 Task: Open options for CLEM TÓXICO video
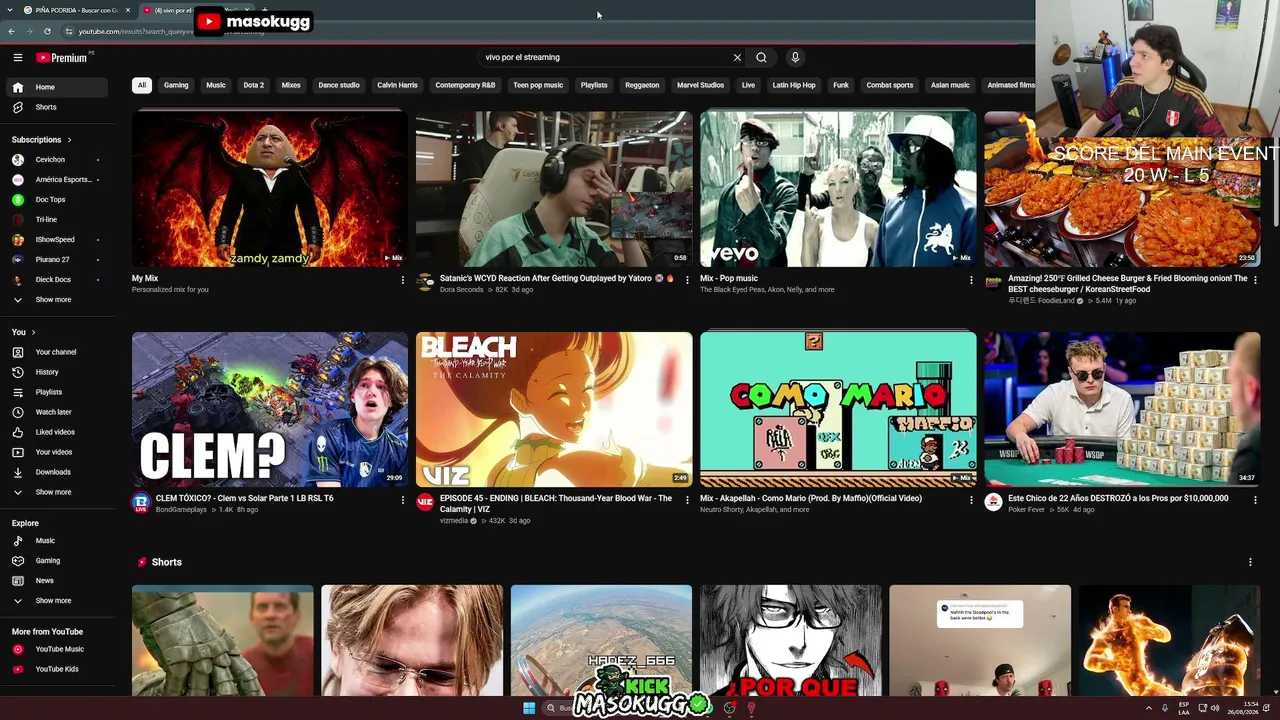403,500
